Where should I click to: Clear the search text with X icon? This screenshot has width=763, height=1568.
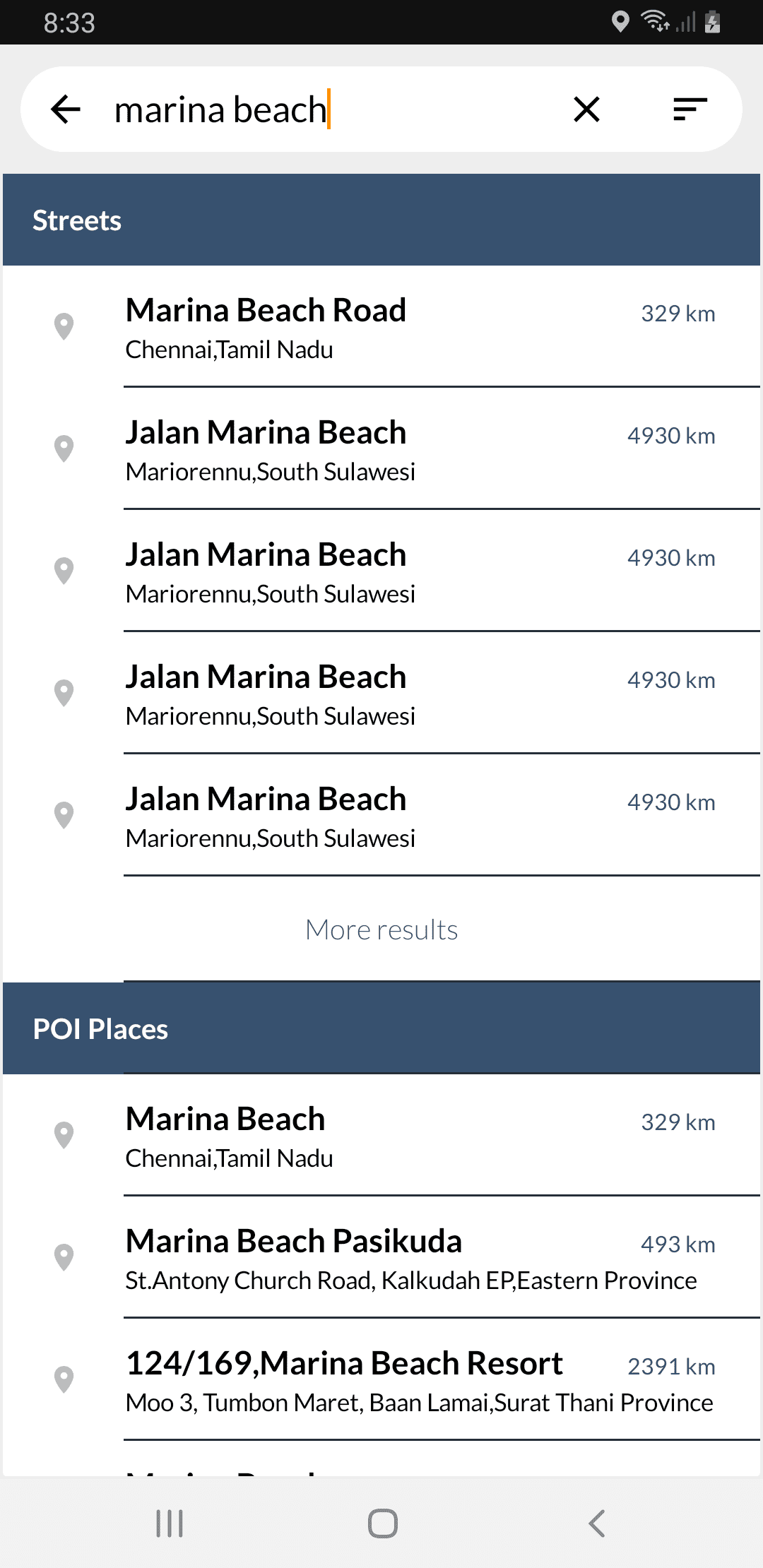point(586,109)
